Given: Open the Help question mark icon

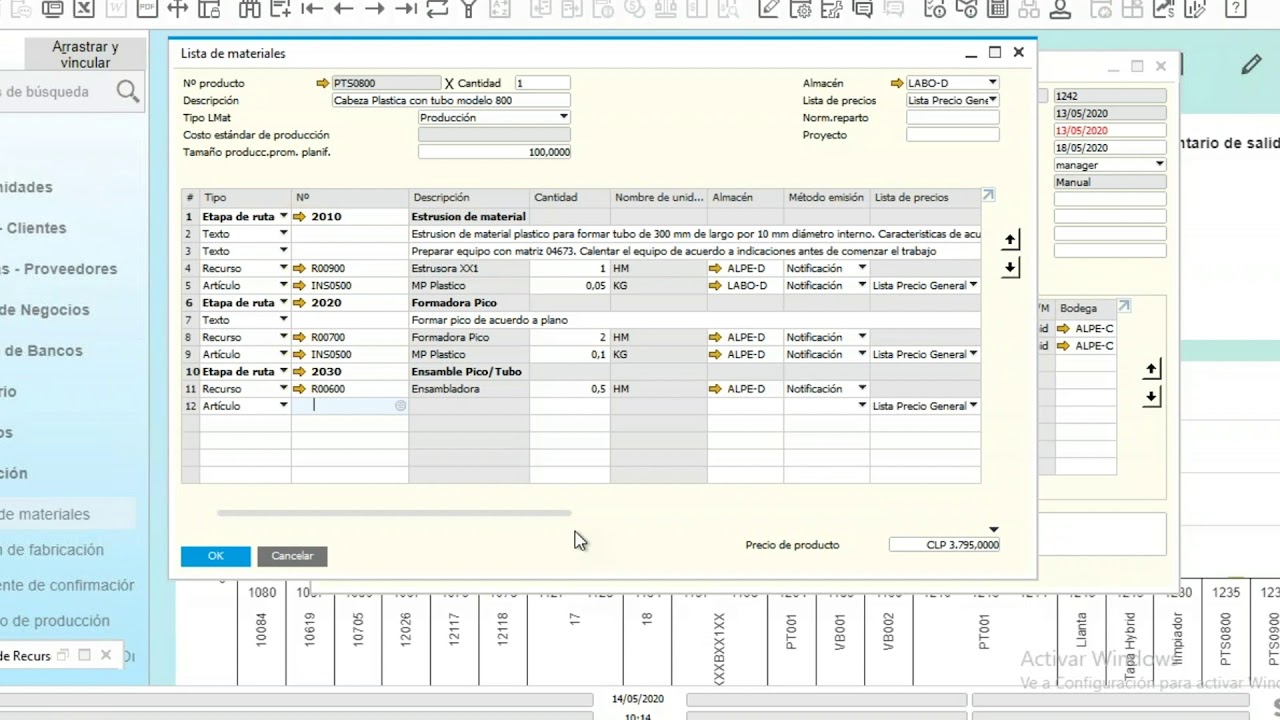Looking at the screenshot, I should coord(1236,9).
